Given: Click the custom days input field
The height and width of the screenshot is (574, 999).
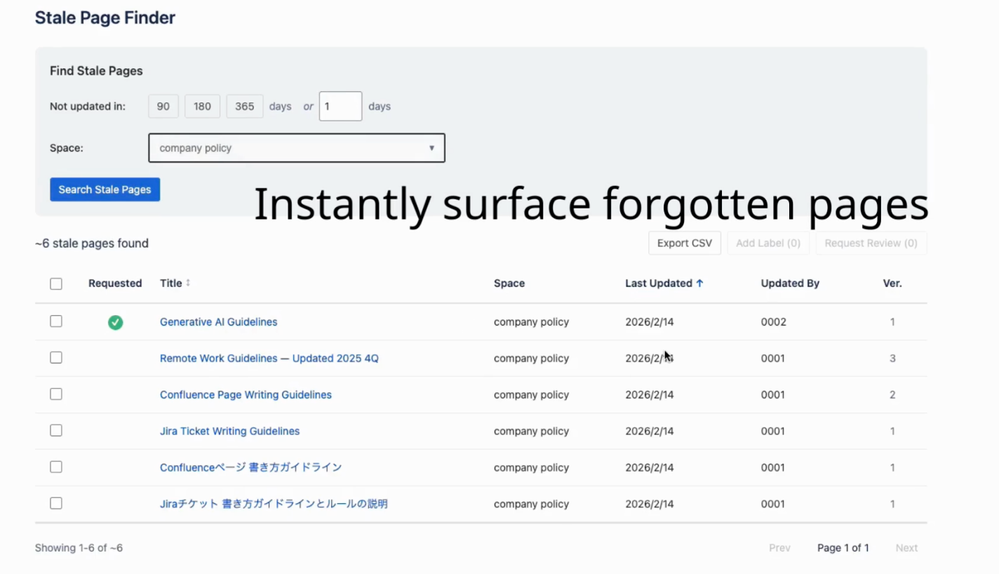Looking at the screenshot, I should click(x=340, y=106).
